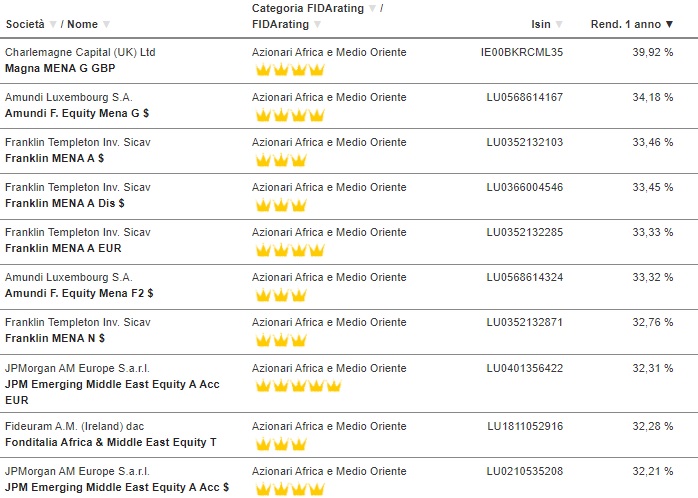Click crown rating of Amundi Equity Mena F2 $
Viewport: 698px width, 498px height.
281,295
